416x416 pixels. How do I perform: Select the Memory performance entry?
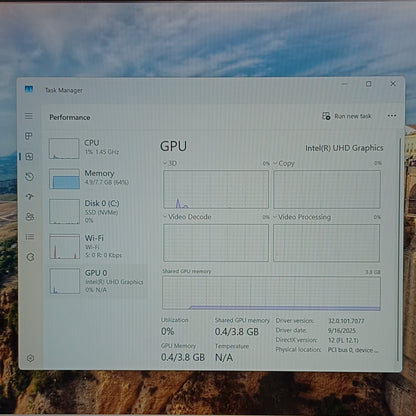click(98, 178)
